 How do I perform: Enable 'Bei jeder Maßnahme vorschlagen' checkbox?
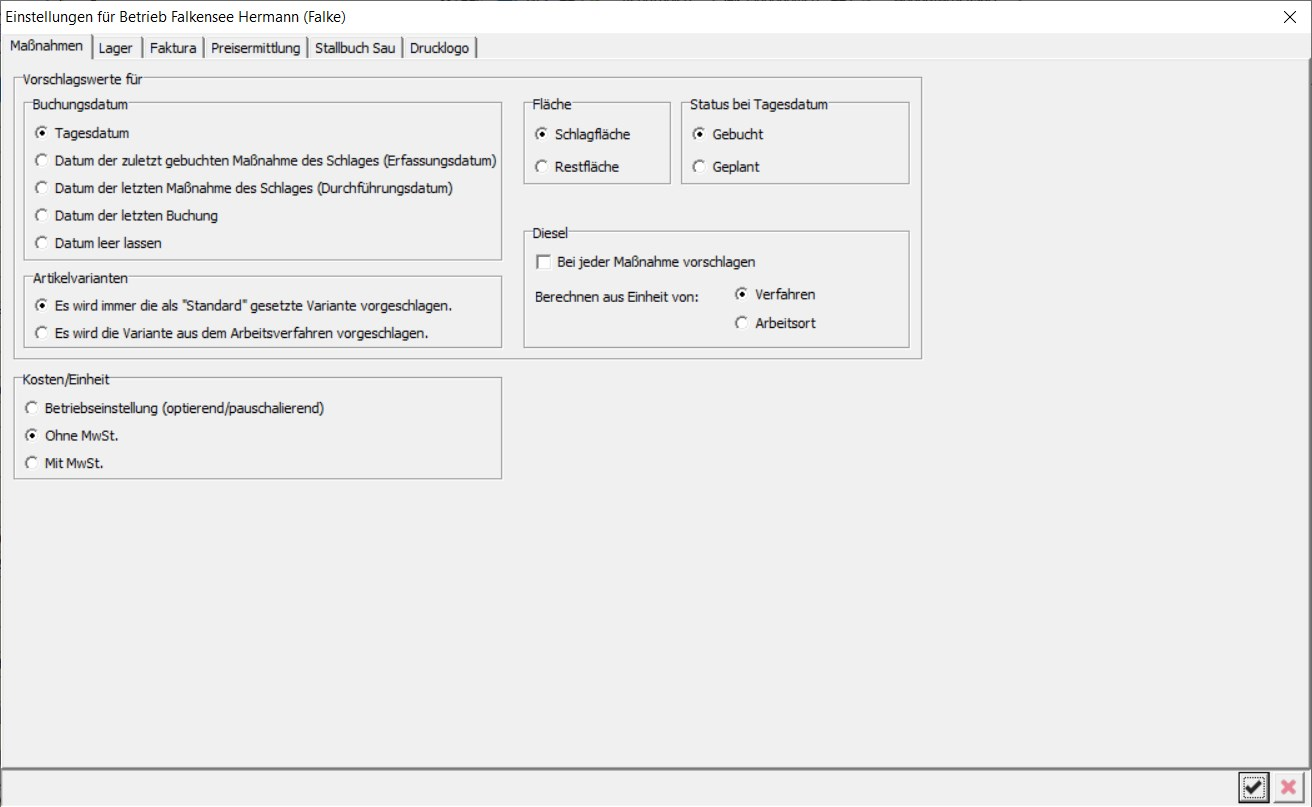click(544, 262)
